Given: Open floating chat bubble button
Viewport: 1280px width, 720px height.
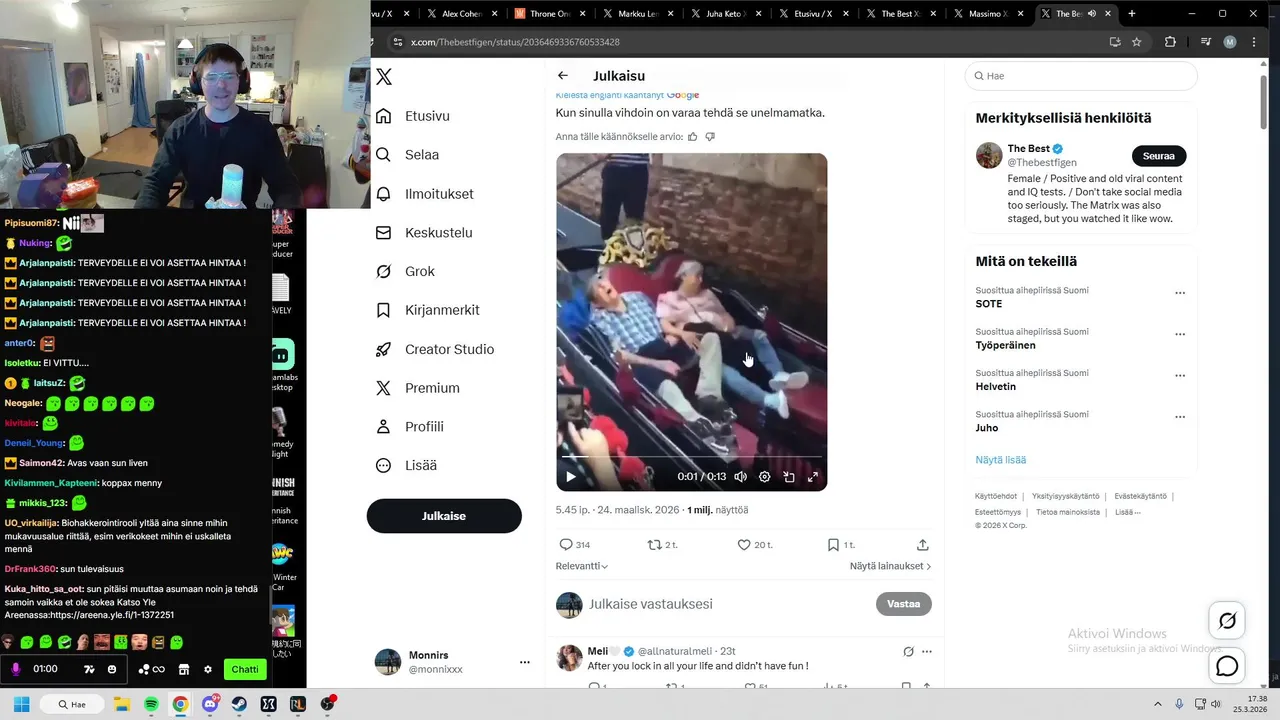Looking at the screenshot, I should pyautogui.click(x=1227, y=666).
